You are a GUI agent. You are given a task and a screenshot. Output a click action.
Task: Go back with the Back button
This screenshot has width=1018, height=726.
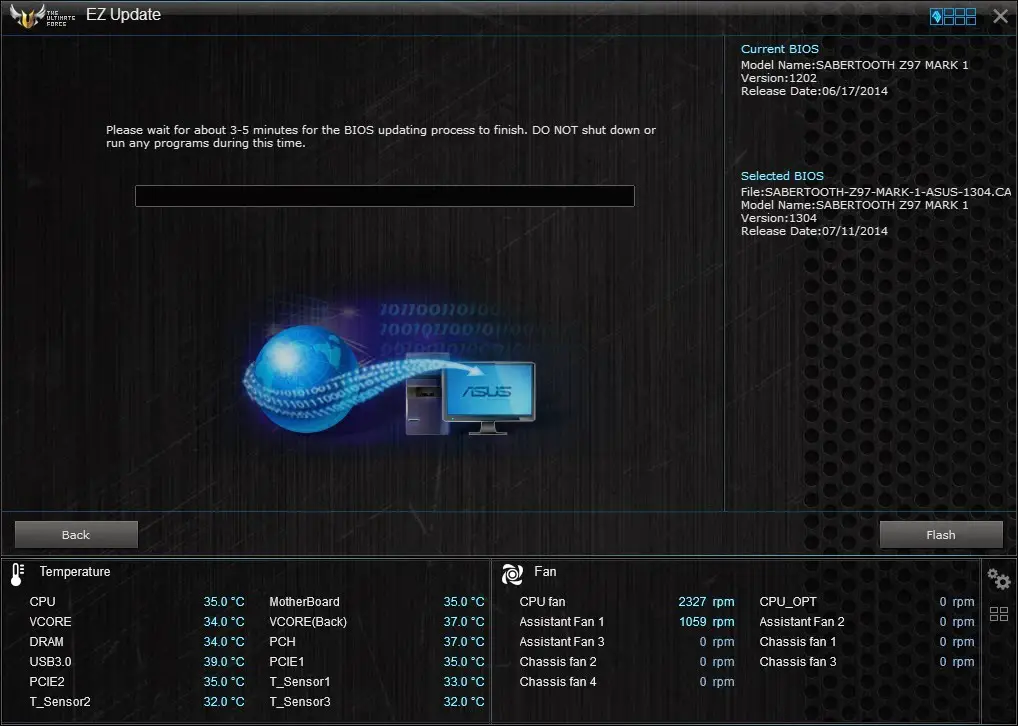(76, 534)
